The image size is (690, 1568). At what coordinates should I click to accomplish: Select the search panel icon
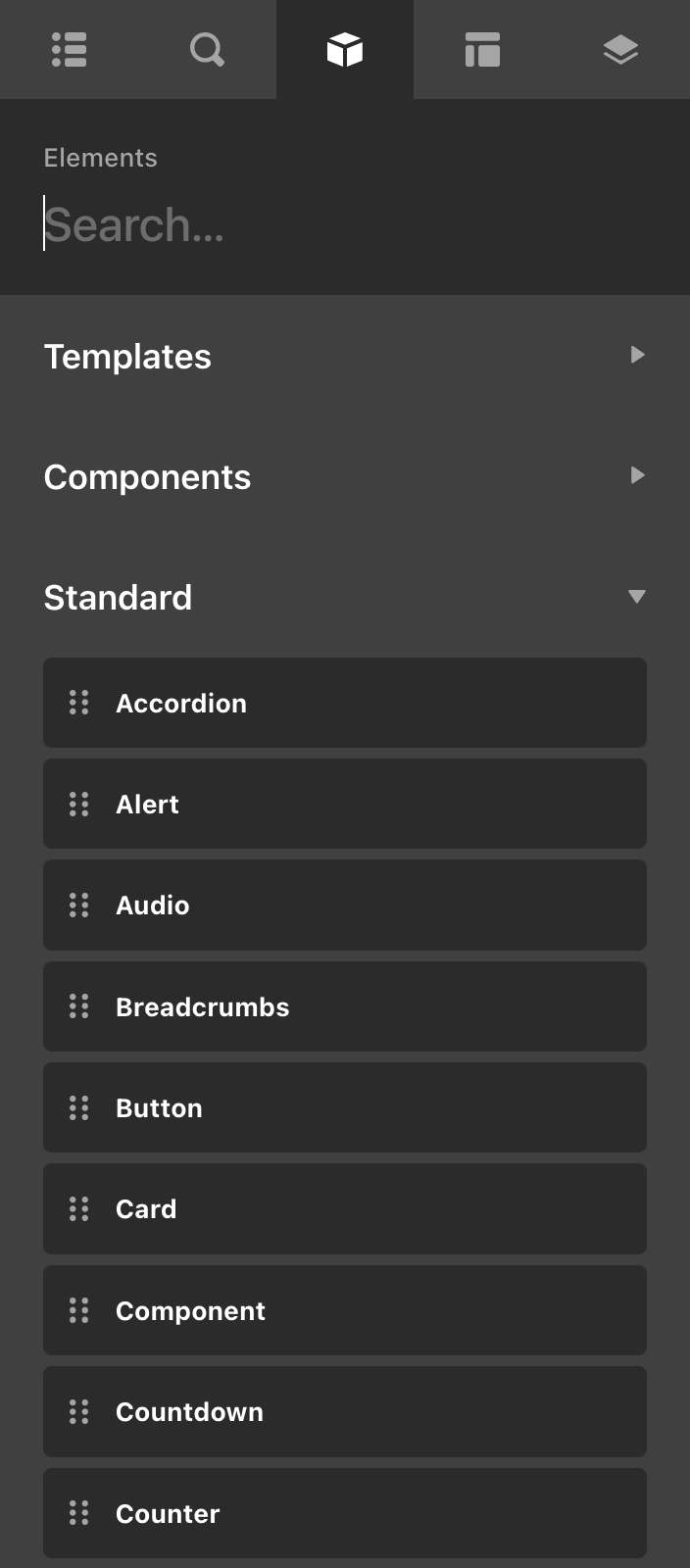(x=206, y=50)
